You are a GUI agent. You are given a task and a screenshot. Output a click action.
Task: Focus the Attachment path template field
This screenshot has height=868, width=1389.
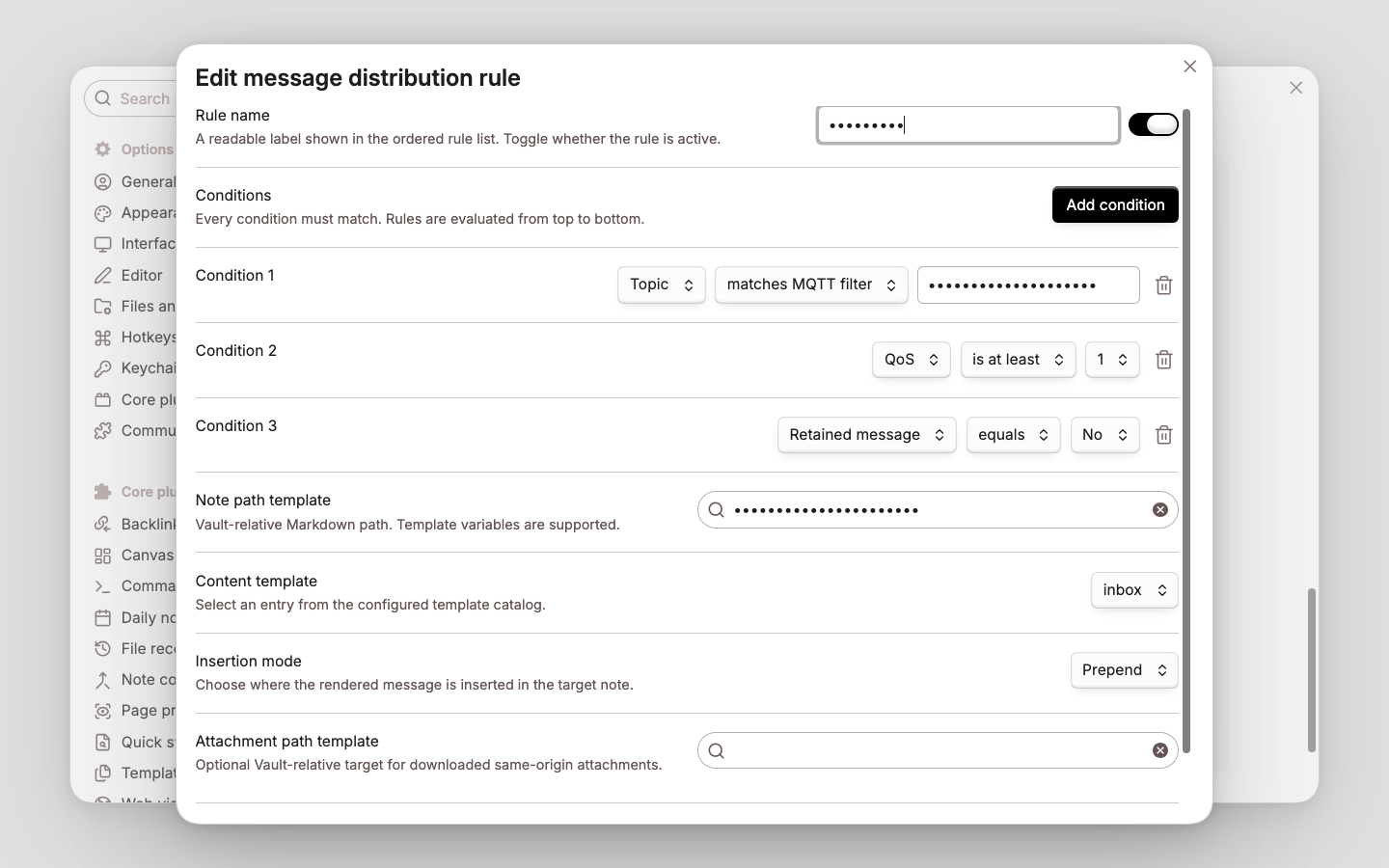coord(938,750)
